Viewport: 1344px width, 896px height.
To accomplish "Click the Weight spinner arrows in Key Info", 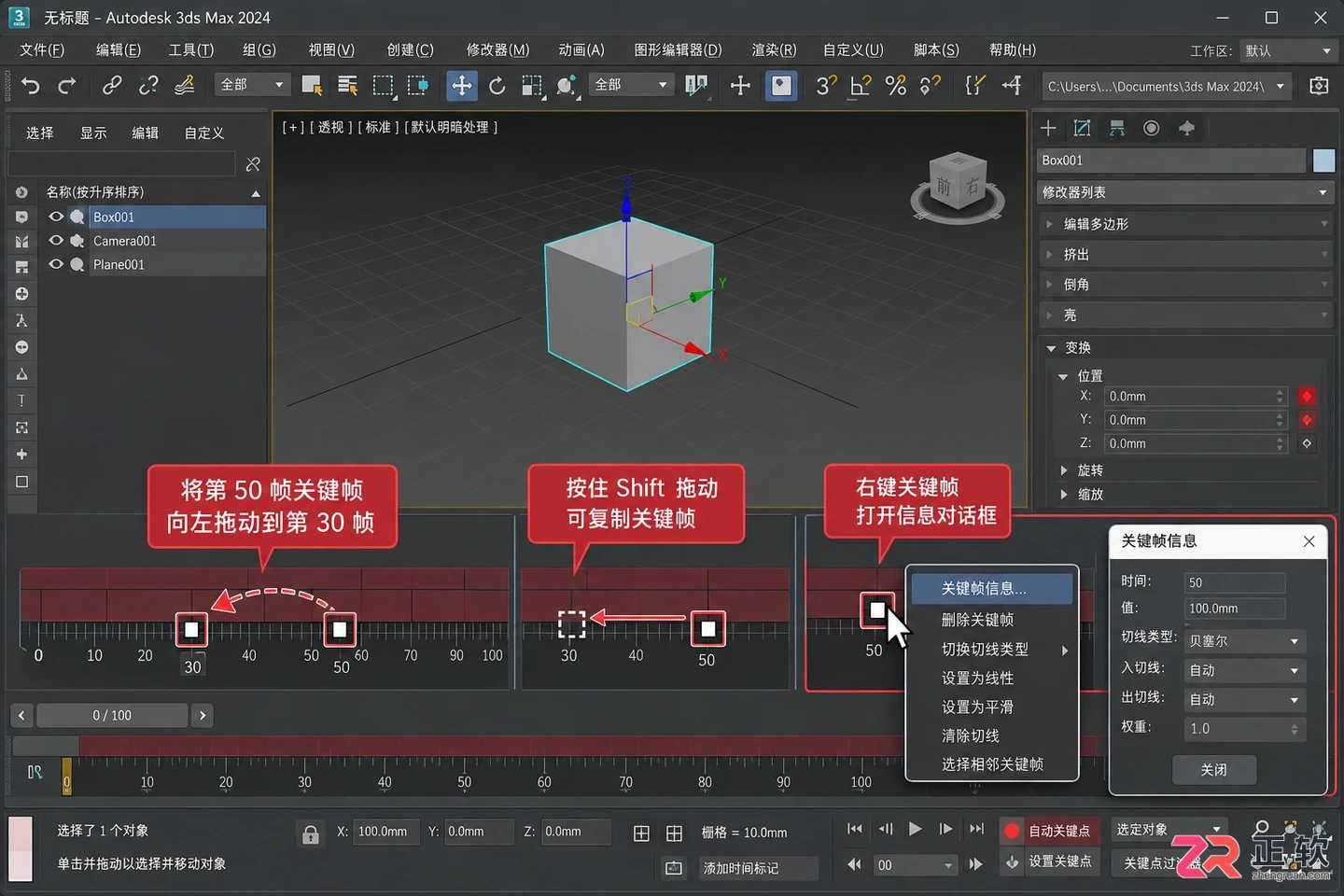I will pos(1295,729).
